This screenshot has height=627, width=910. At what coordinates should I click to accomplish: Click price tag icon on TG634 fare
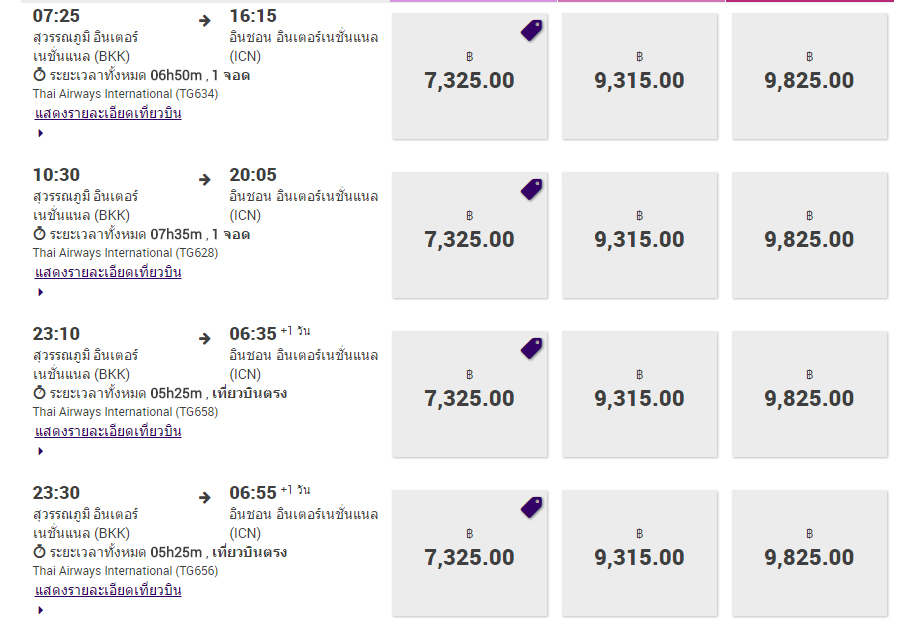click(532, 30)
